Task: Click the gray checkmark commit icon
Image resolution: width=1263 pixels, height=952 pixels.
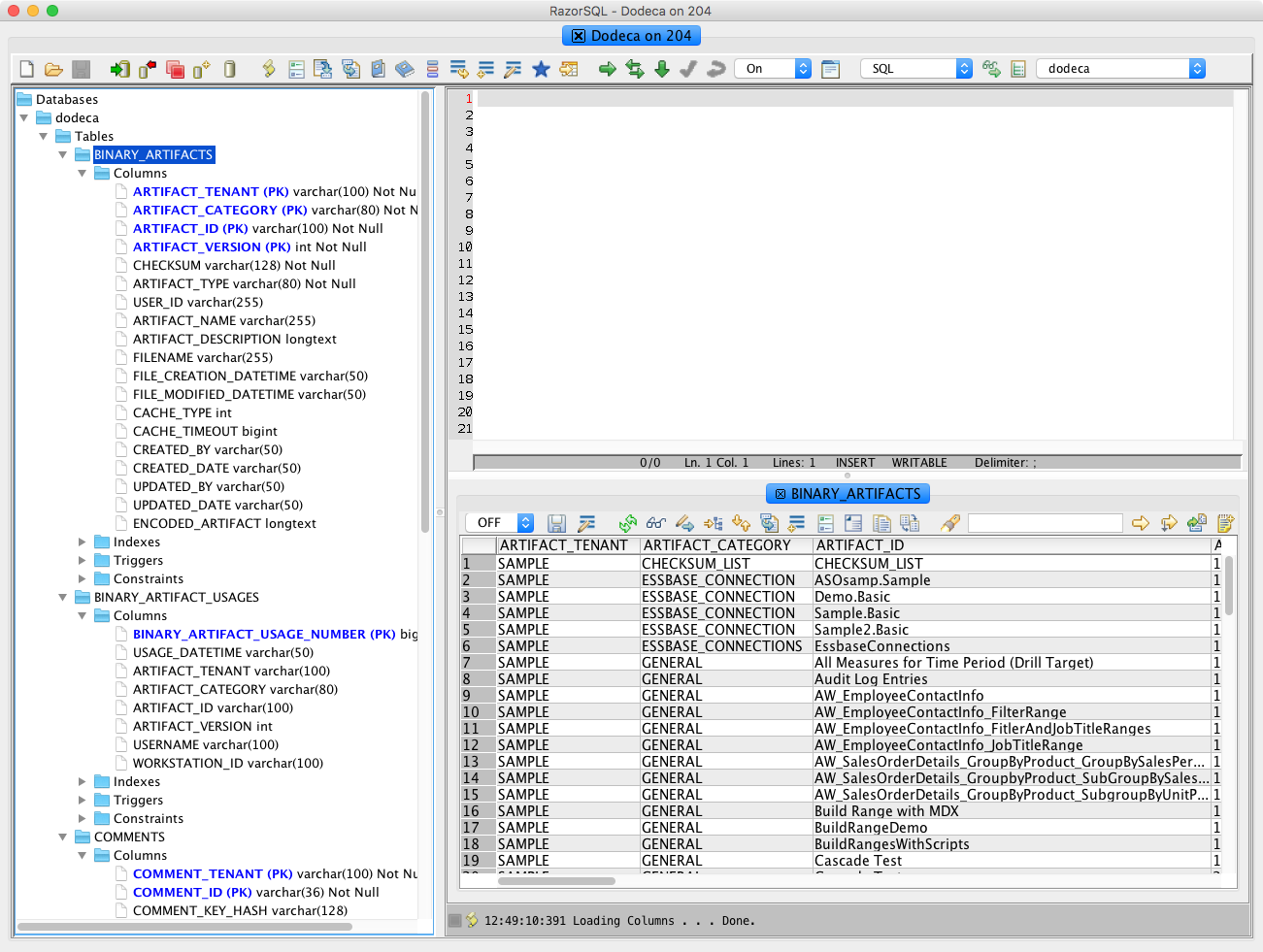Action: click(688, 69)
